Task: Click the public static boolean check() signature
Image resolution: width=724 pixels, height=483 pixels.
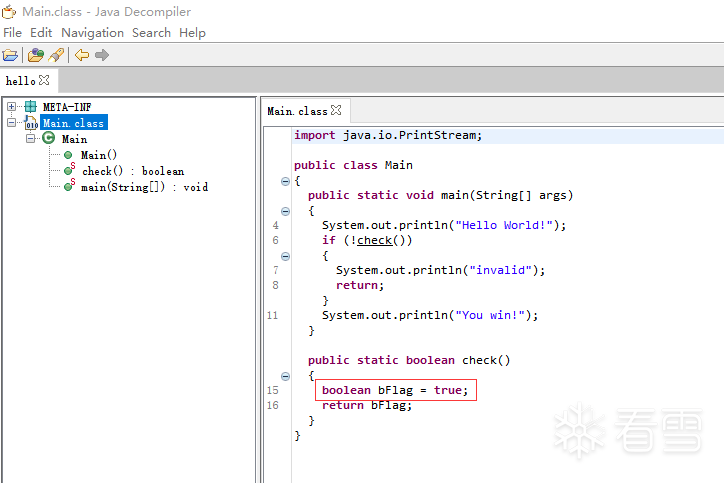Action: click(x=409, y=360)
